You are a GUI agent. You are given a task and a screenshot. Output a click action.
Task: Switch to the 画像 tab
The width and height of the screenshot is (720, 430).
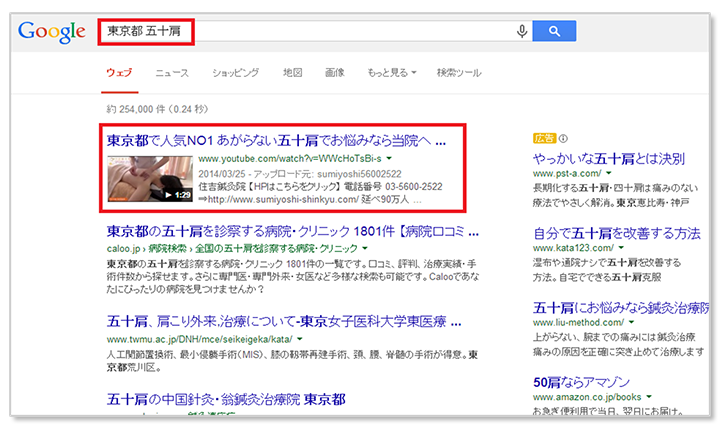(x=335, y=73)
